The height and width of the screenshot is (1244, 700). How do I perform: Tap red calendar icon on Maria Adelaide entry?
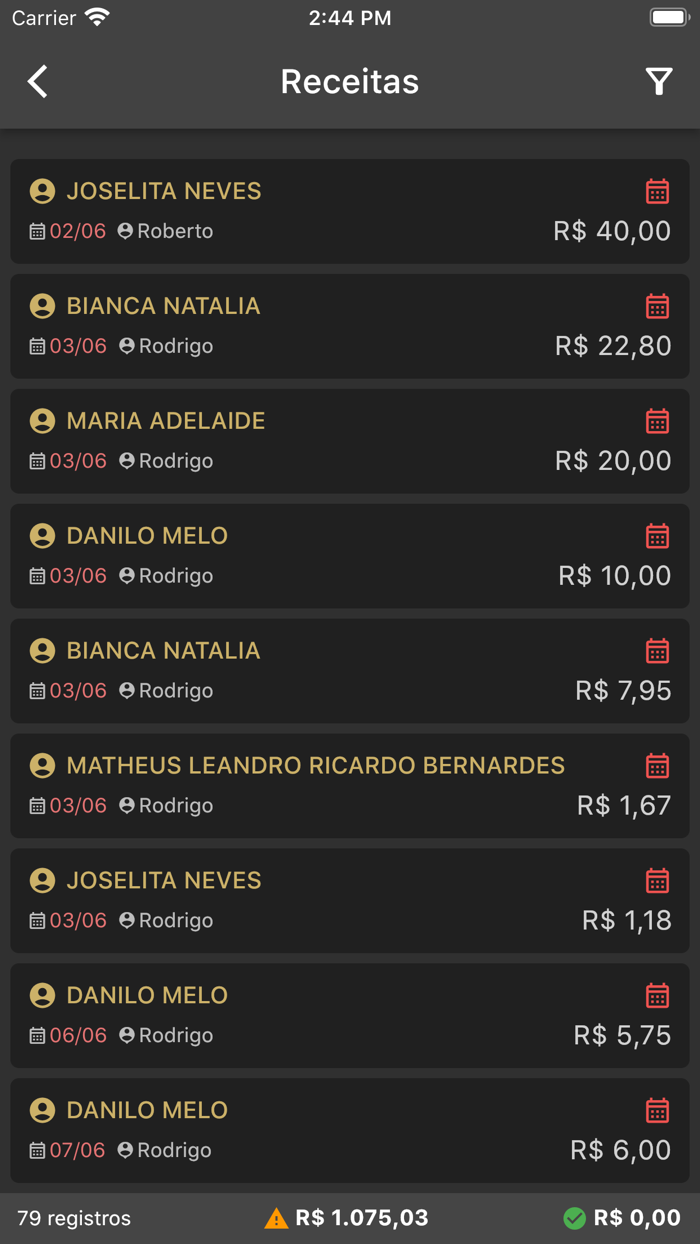(x=657, y=421)
